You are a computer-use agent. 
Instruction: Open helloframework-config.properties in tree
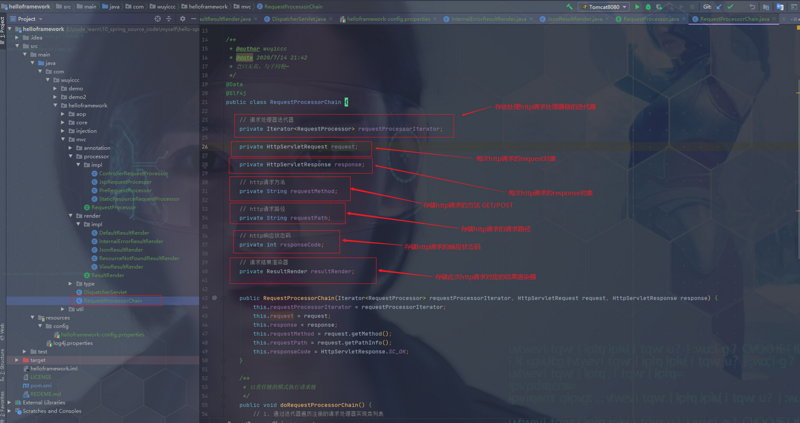pos(102,335)
